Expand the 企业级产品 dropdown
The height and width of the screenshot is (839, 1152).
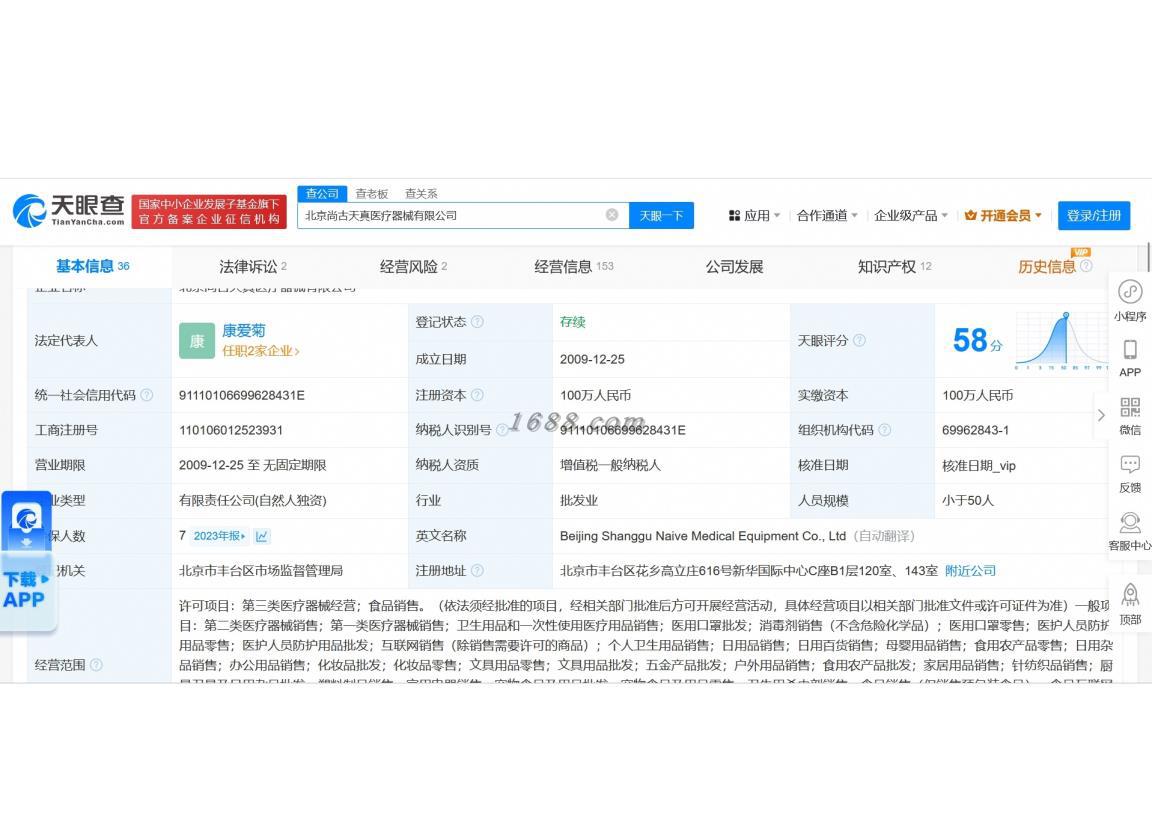(x=911, y=215)
